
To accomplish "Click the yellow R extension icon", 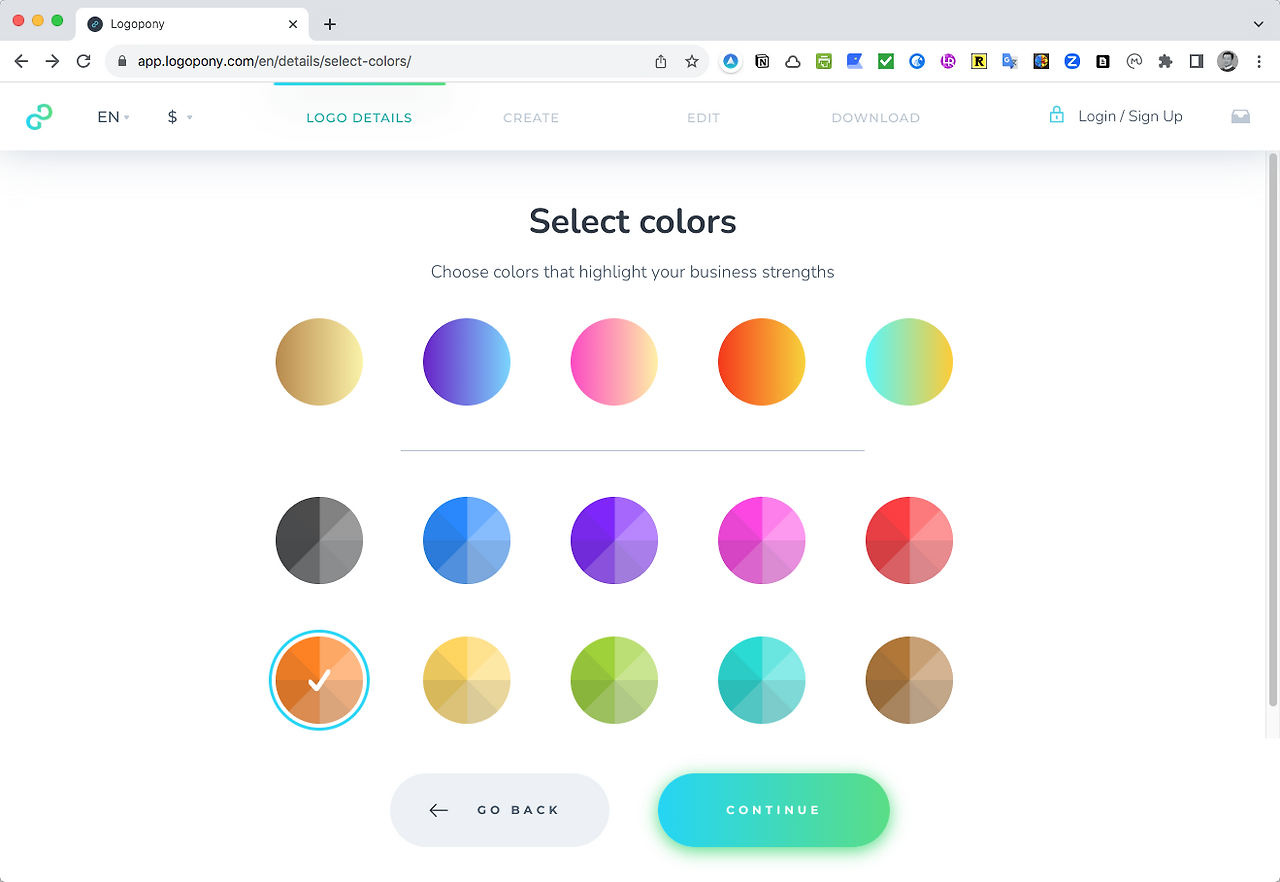I will point(979,61).
